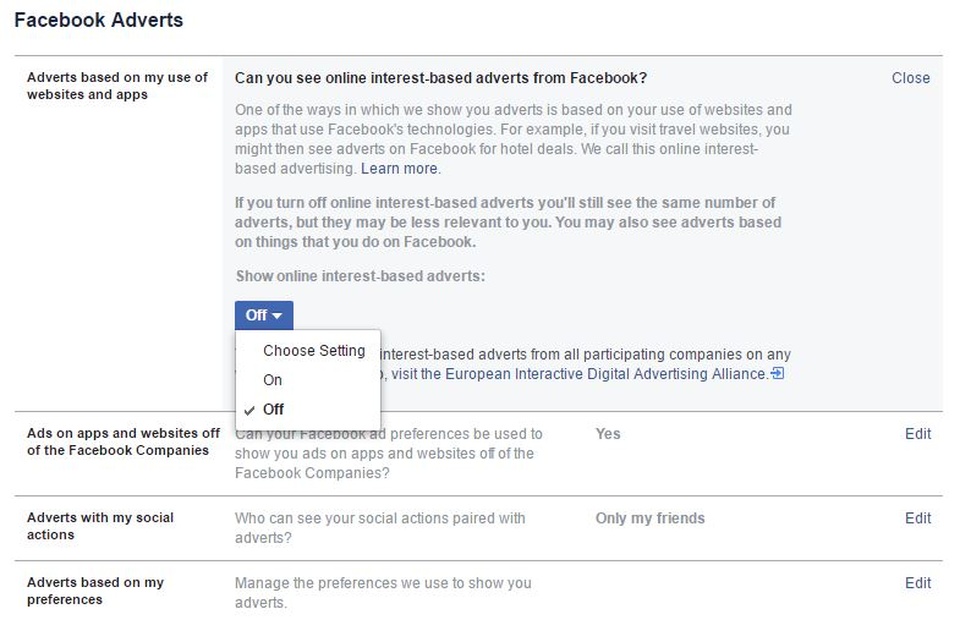Click Adverts based on my preferences label
The image size is (960, 620).
[x=95, y=591]
